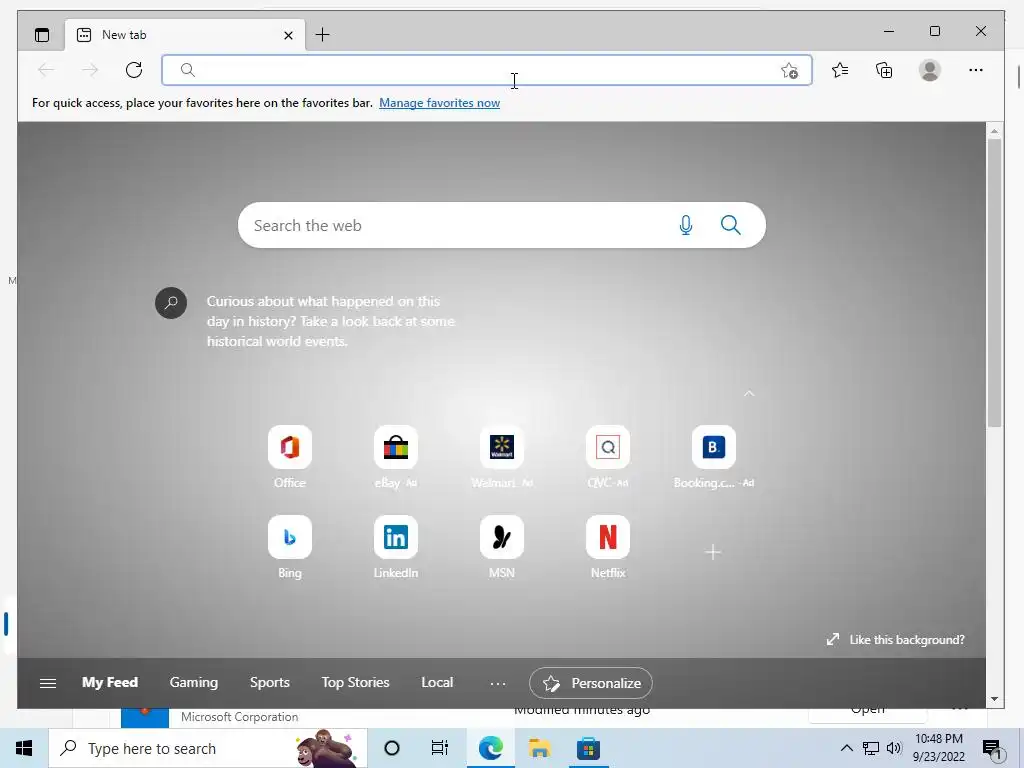Open the clock showing 10:48 PM
The height and width of the screenshot is (768, 1024).
(938, 748)
